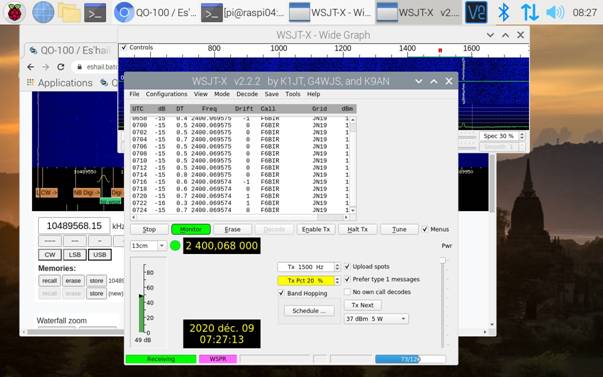
Task: Launch the web browser globe icon
Action: (43, 12)
